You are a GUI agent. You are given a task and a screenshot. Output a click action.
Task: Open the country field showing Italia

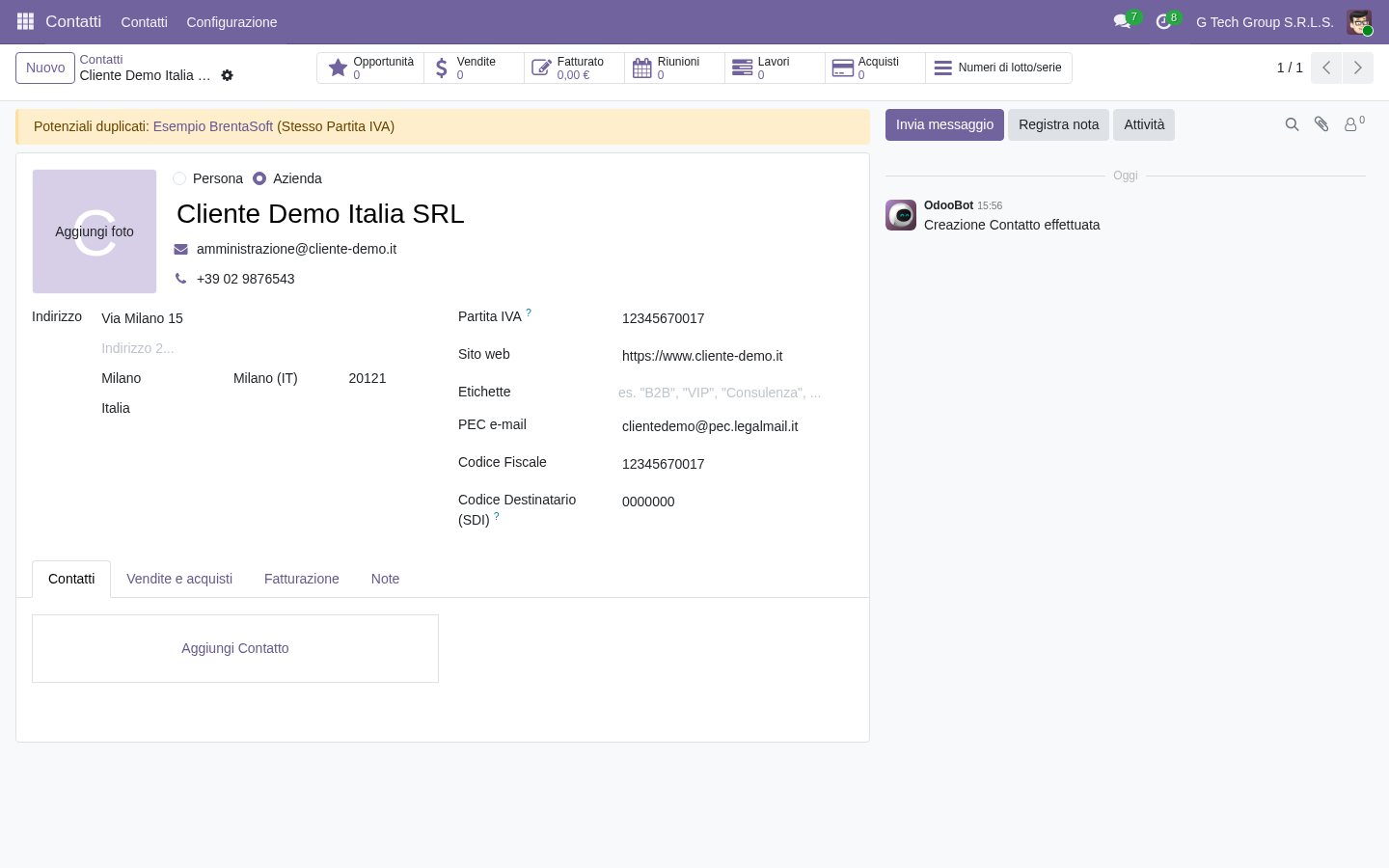click(260, 408)
